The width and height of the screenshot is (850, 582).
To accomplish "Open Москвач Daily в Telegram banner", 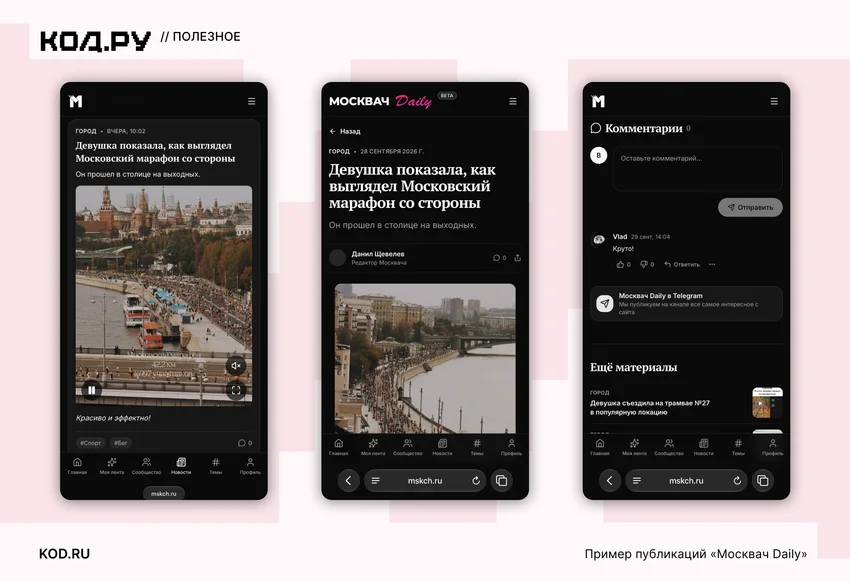I will [686, 303].
